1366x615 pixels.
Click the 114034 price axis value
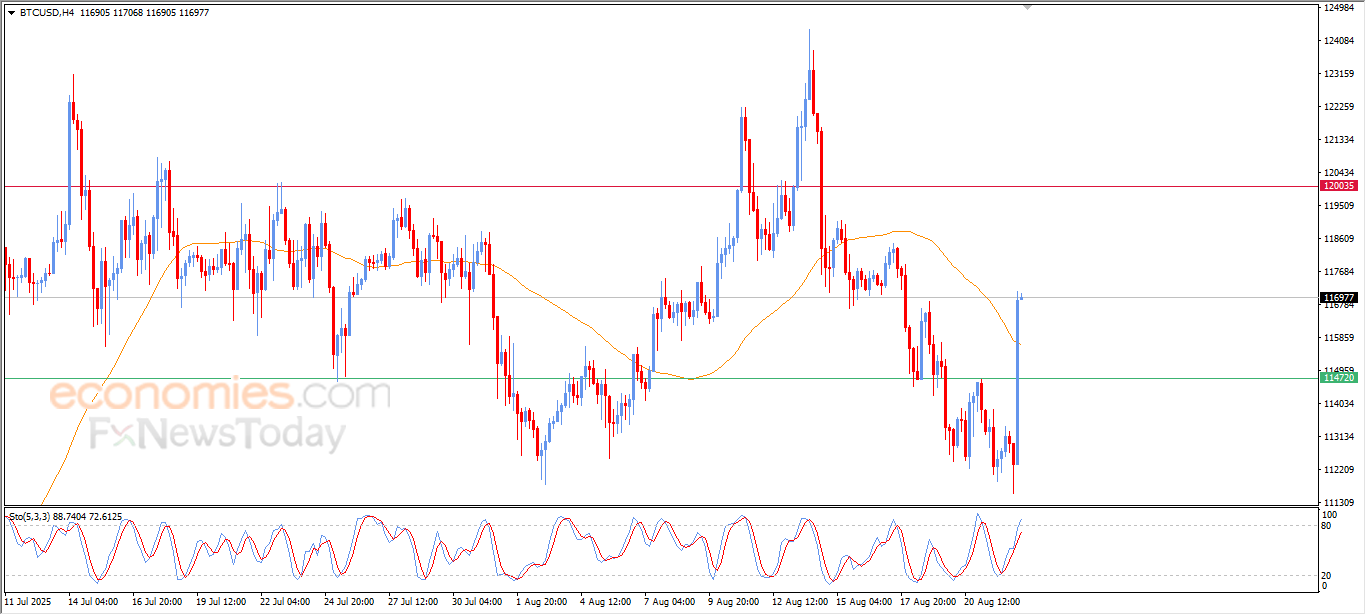tap(1339, 404)
